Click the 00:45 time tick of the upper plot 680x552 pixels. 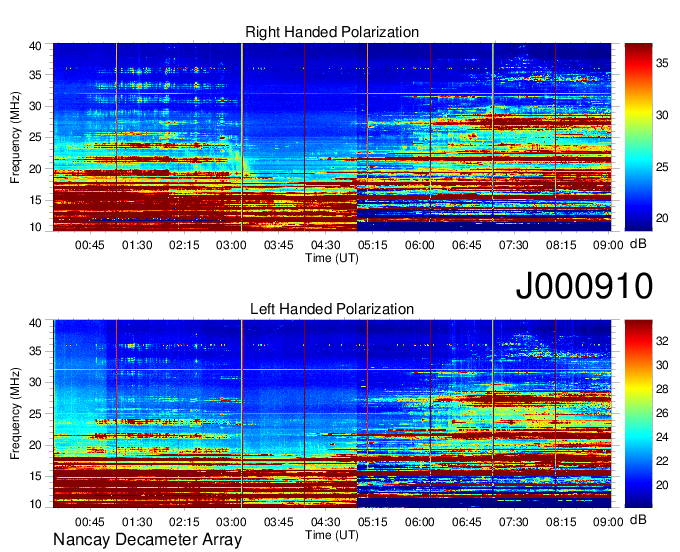click(90, 245)
